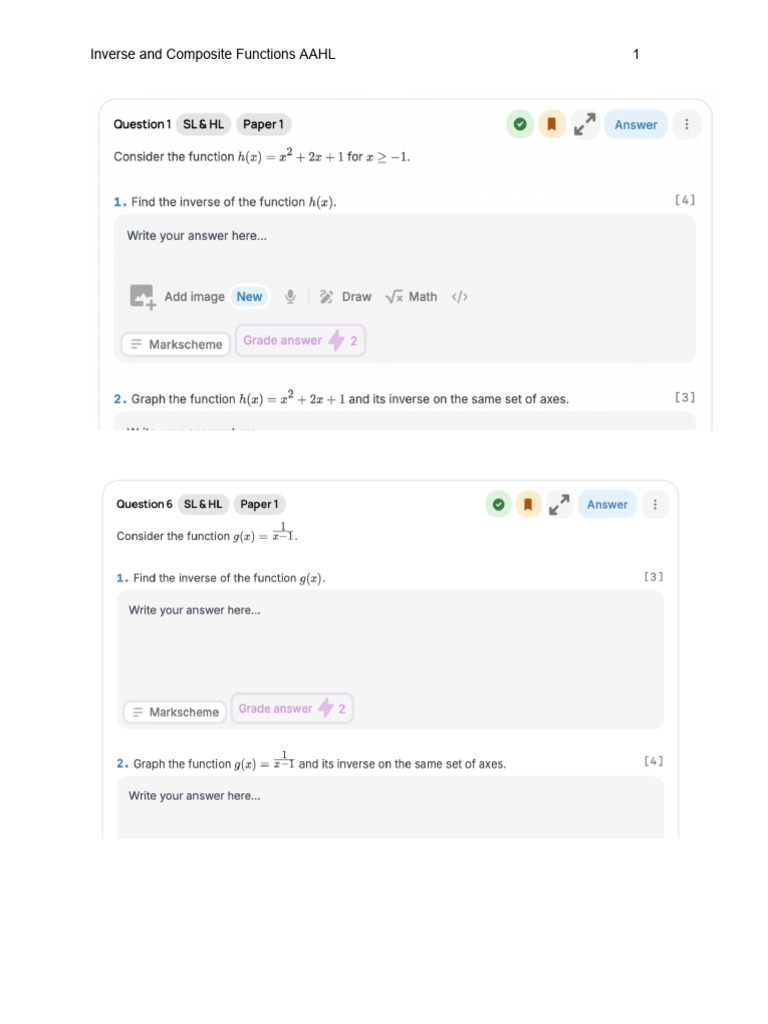This screenshot has height=1024, width=768.
Task: Expand Question 6 to fullscreen
Action: [559, 504]
